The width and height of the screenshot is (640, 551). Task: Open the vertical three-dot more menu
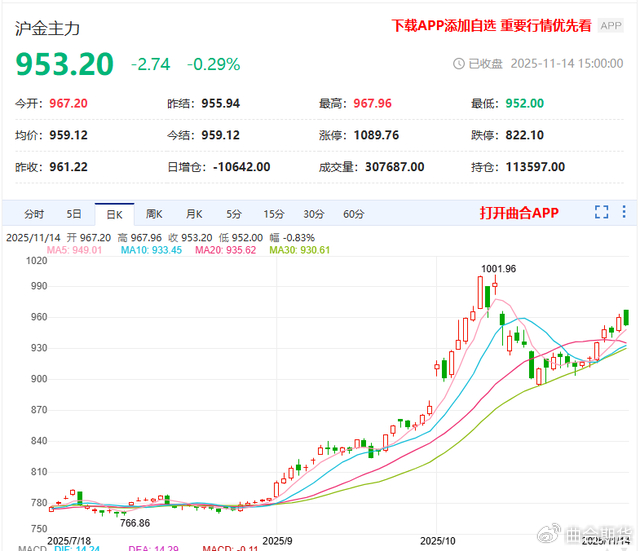pyautogui.click(x=624, y=211)
